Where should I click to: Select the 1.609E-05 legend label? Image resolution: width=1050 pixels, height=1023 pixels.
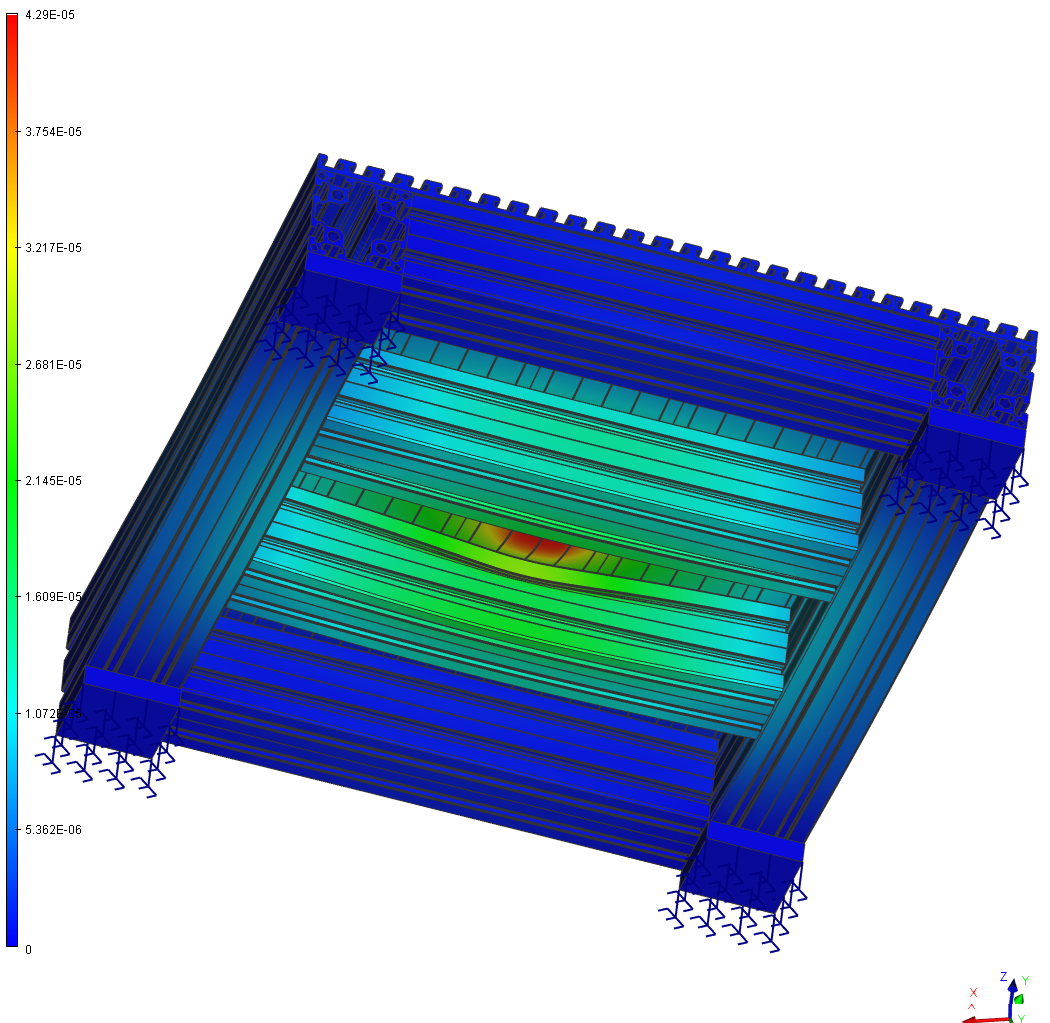click(53, 597)
